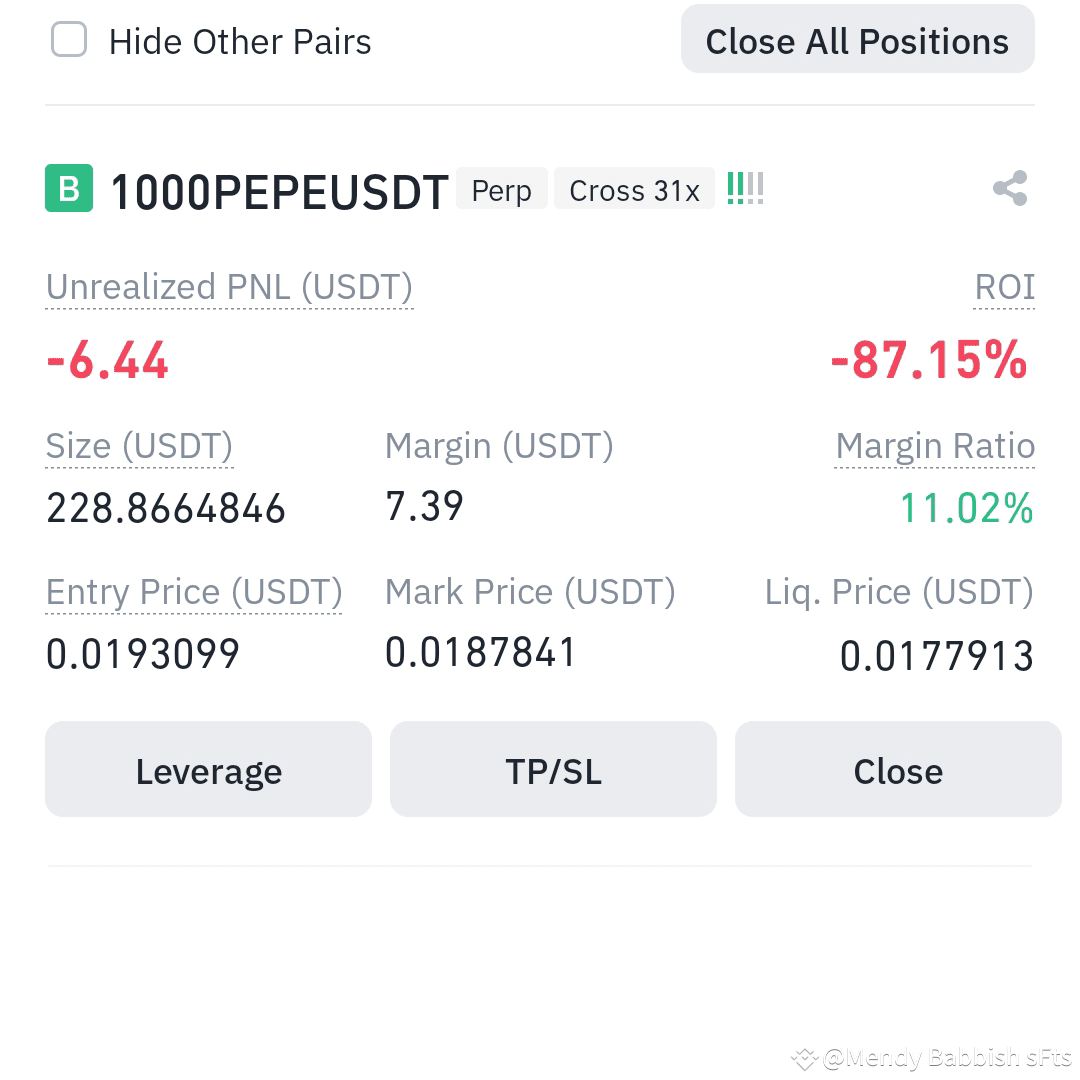The image size is (1080, 1080).
Task: Click the Binance coin badge next to pair name
Action: pos(67,188)
